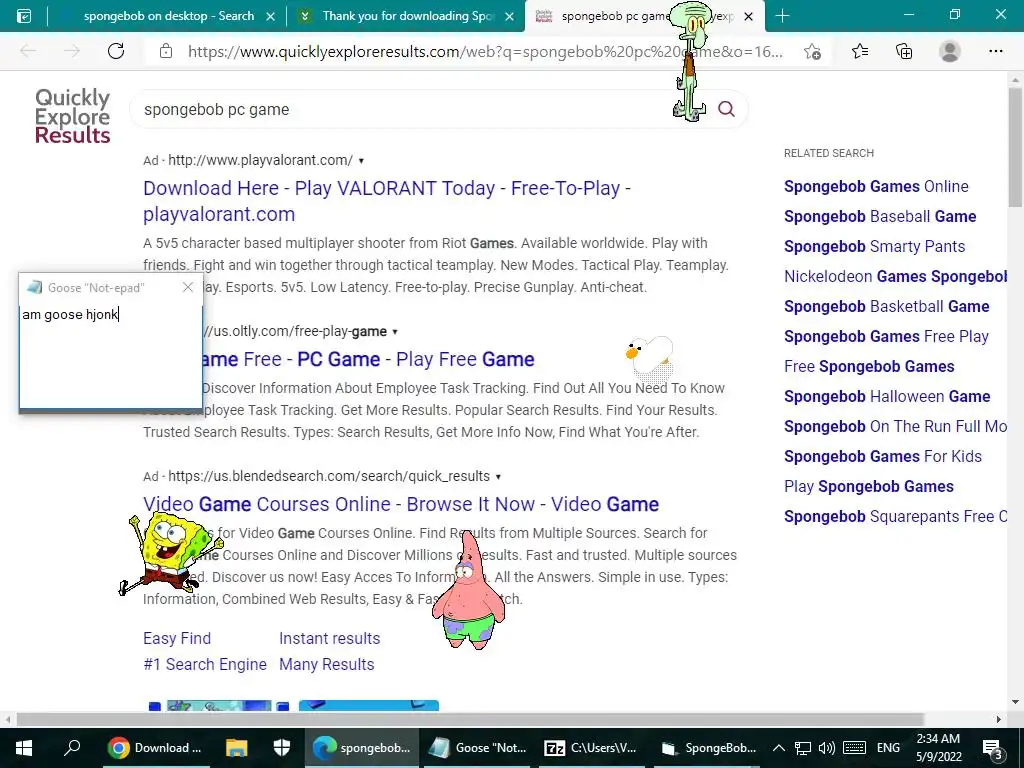Click the 'Easy Find' link
This screenshot has height=768, width=1024.
(x=177, y=638)
